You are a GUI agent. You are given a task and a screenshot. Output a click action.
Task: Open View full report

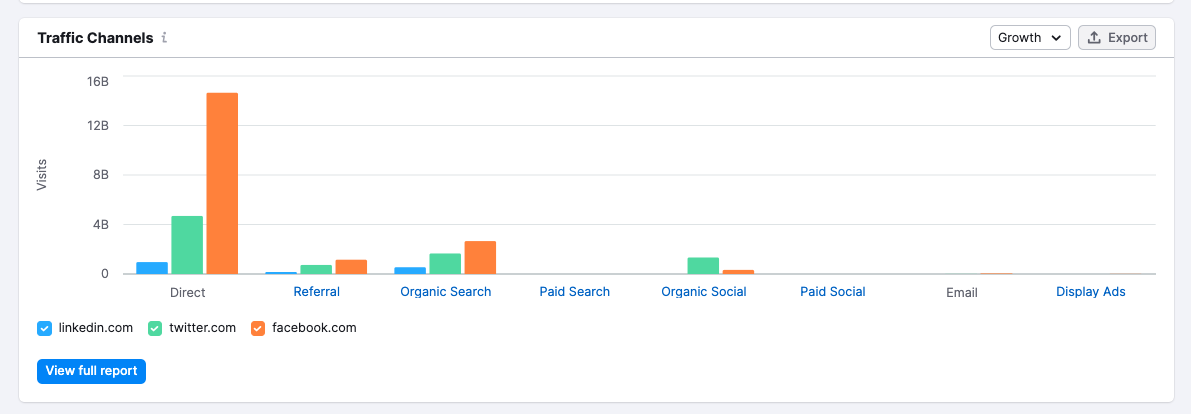[91, 371]
